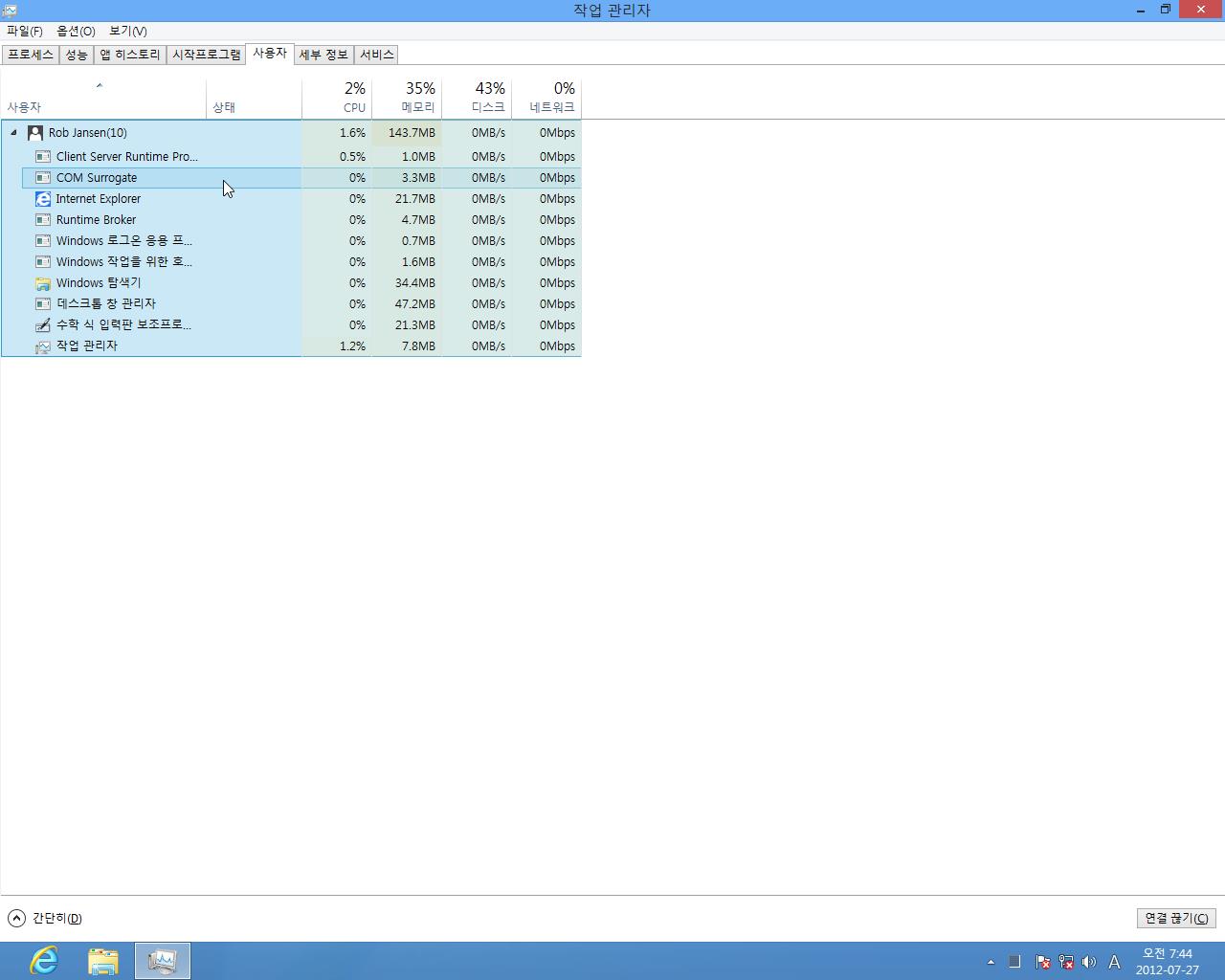Select the 사용자 tab

(x=270, y=54)
